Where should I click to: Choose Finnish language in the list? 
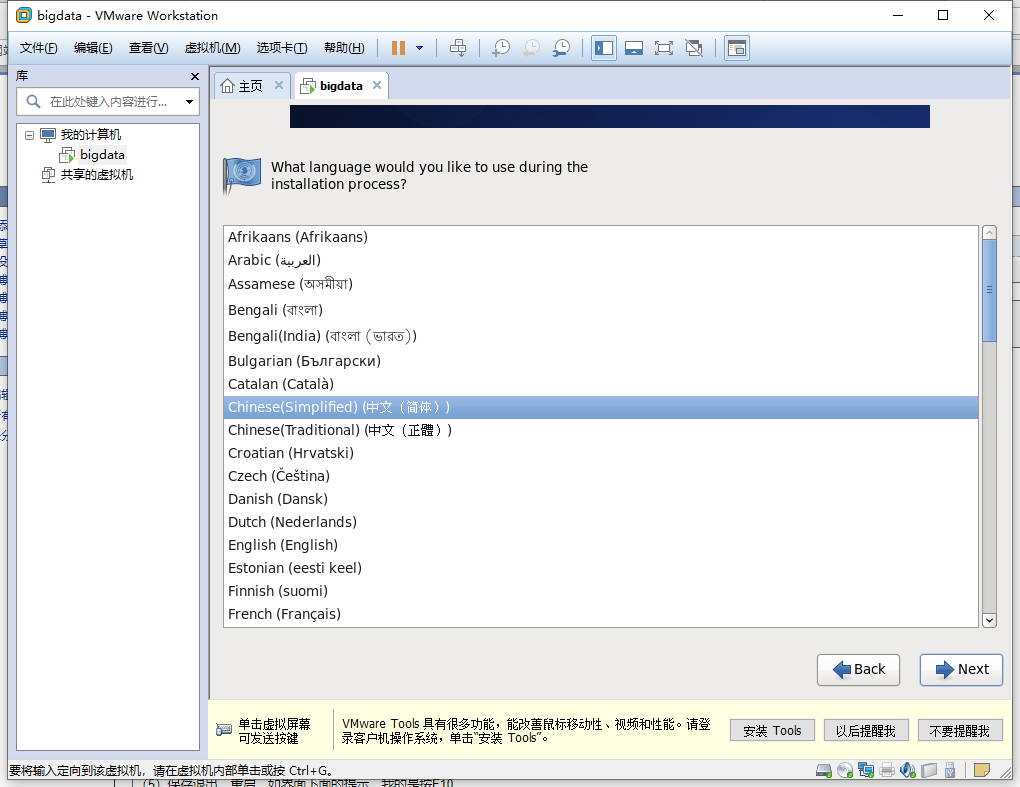pos(600,591)
